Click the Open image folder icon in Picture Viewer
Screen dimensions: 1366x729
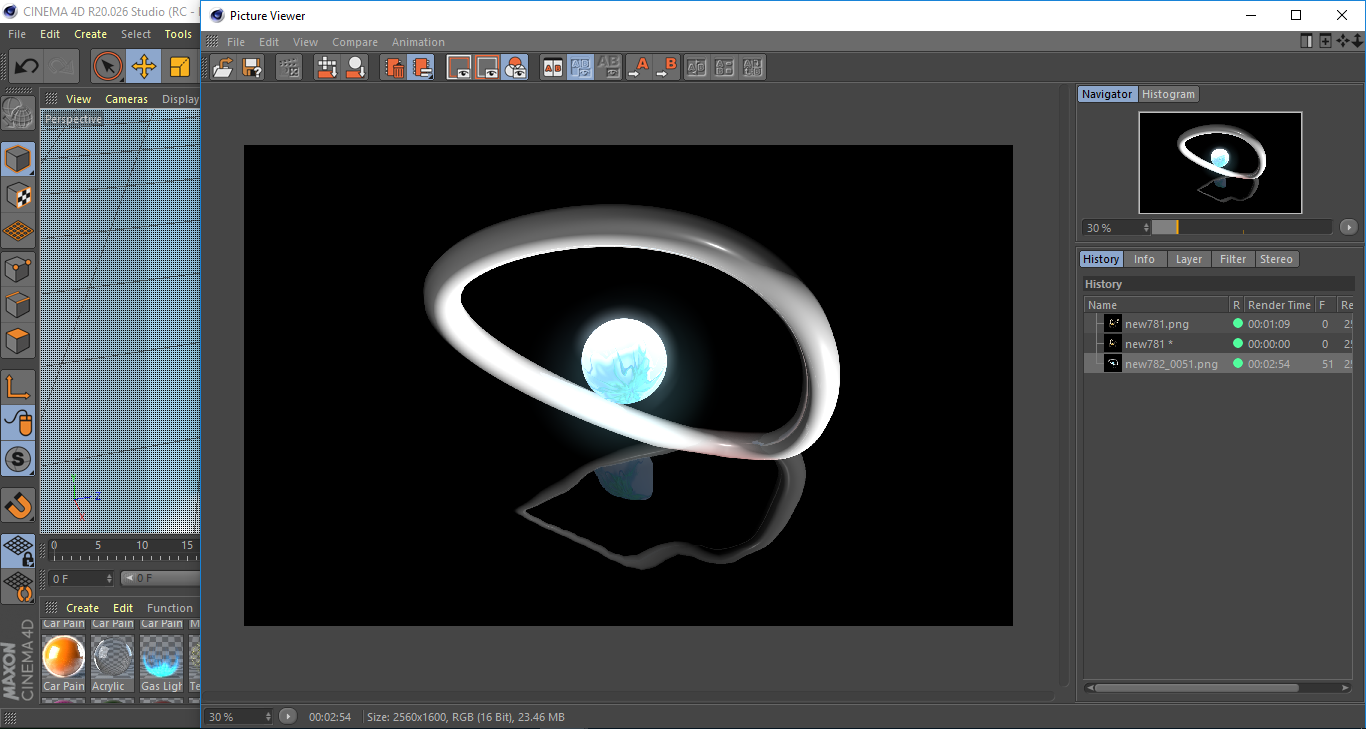point(224,68)
